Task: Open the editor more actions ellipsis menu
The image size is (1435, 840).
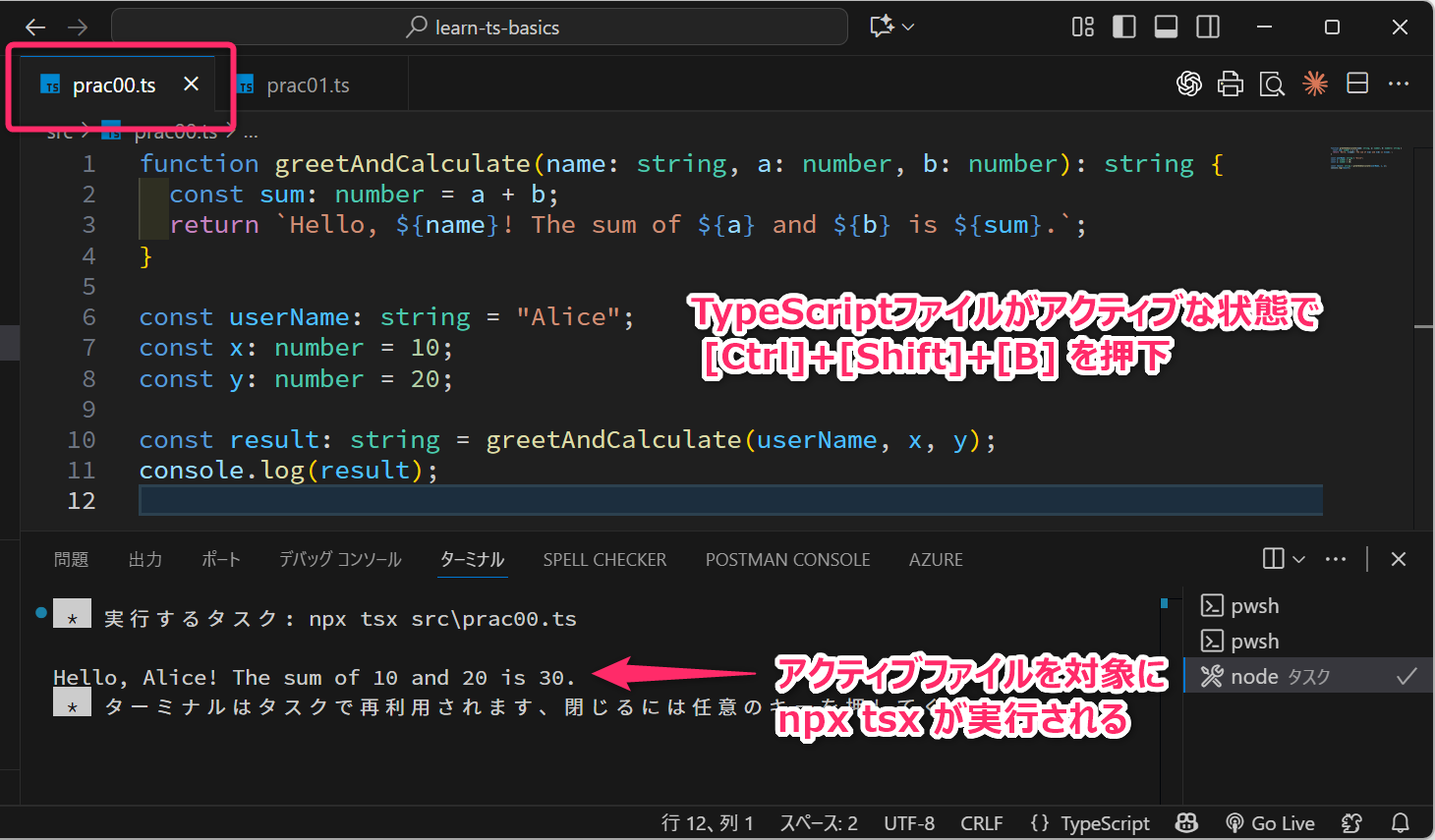Action: coord(1399,84)
